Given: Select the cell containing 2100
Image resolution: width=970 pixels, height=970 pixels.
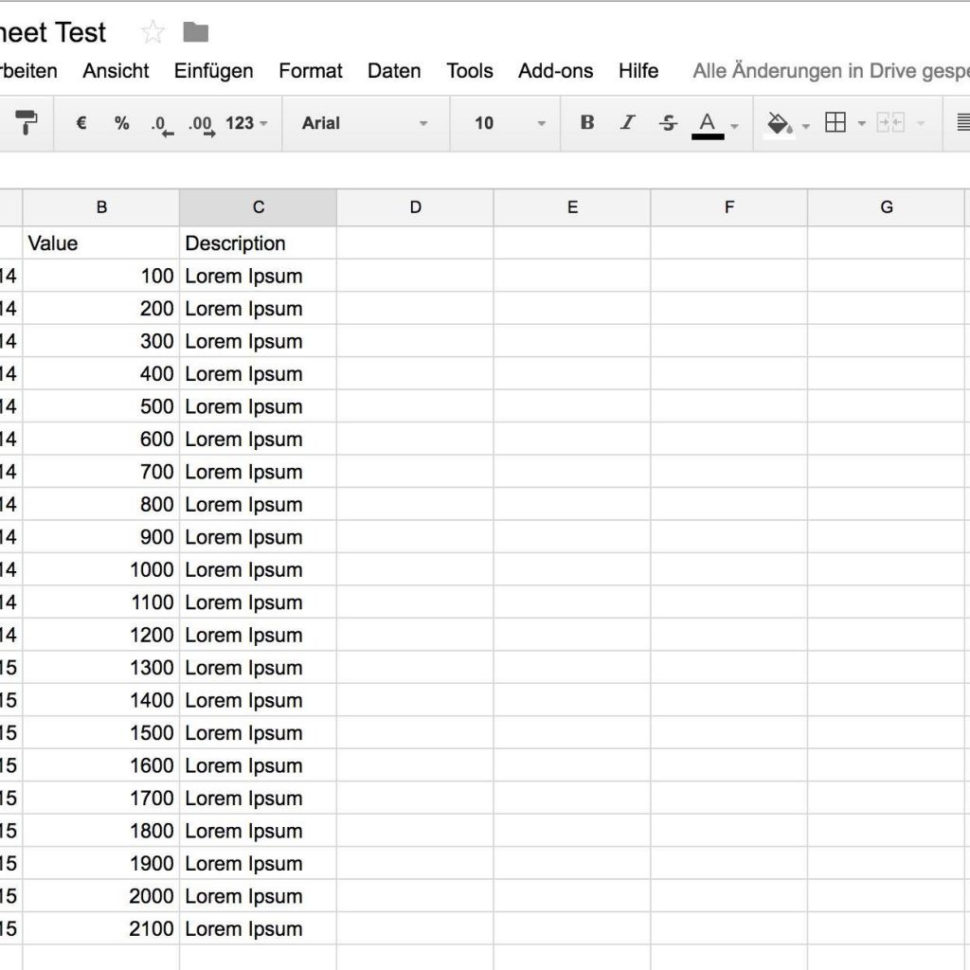Looking at the screenshot, I should tap(101, 929).
